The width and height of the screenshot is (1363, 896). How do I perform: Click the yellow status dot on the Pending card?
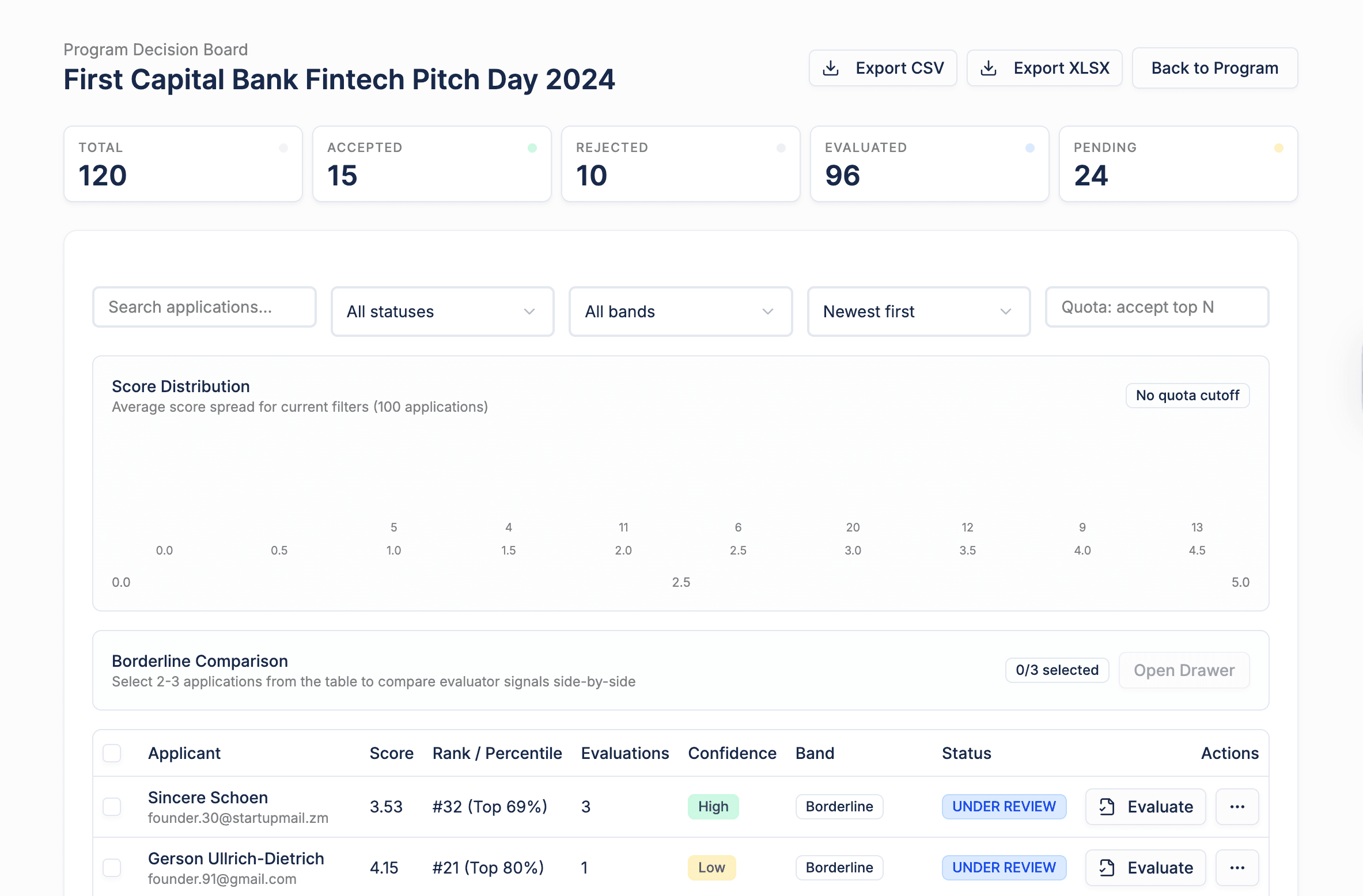click(x=1279, y=147)
